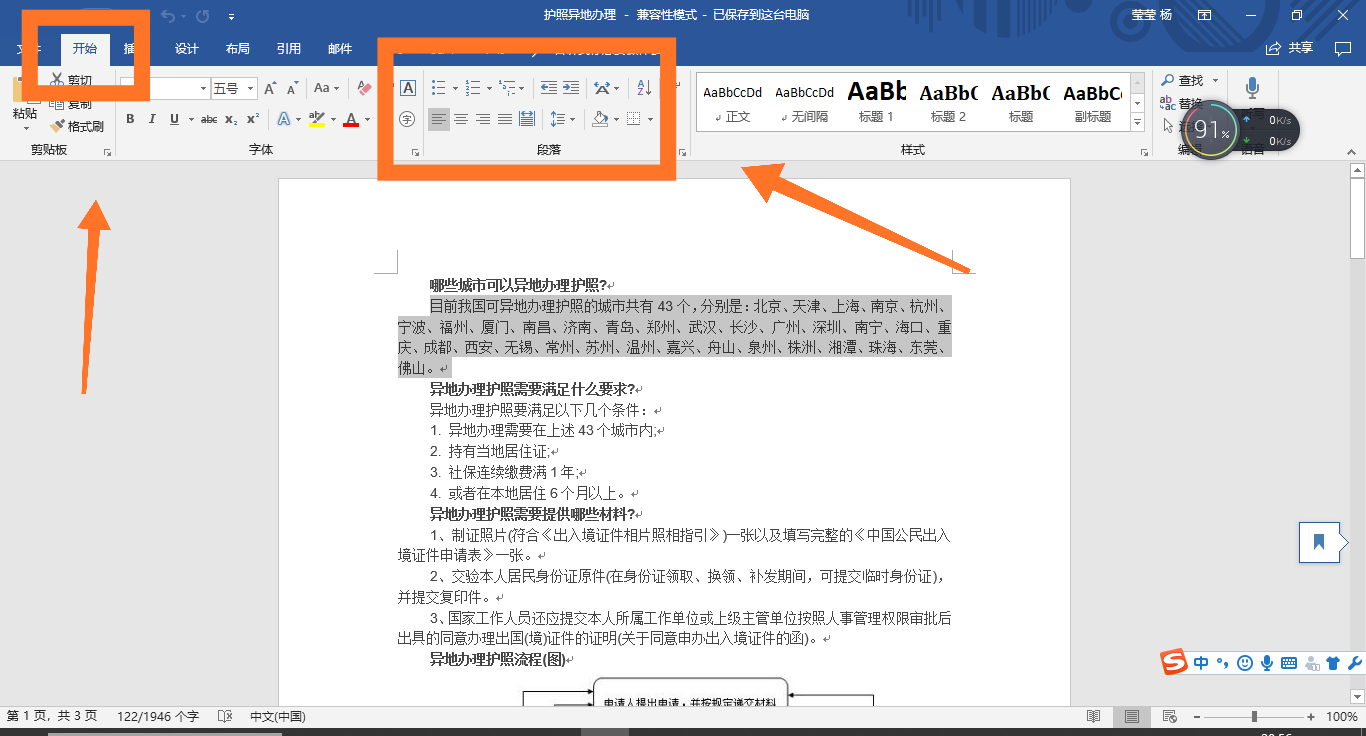Switch to read mode view icon
1366x736 pixels.
click(x=1094, y=717)
